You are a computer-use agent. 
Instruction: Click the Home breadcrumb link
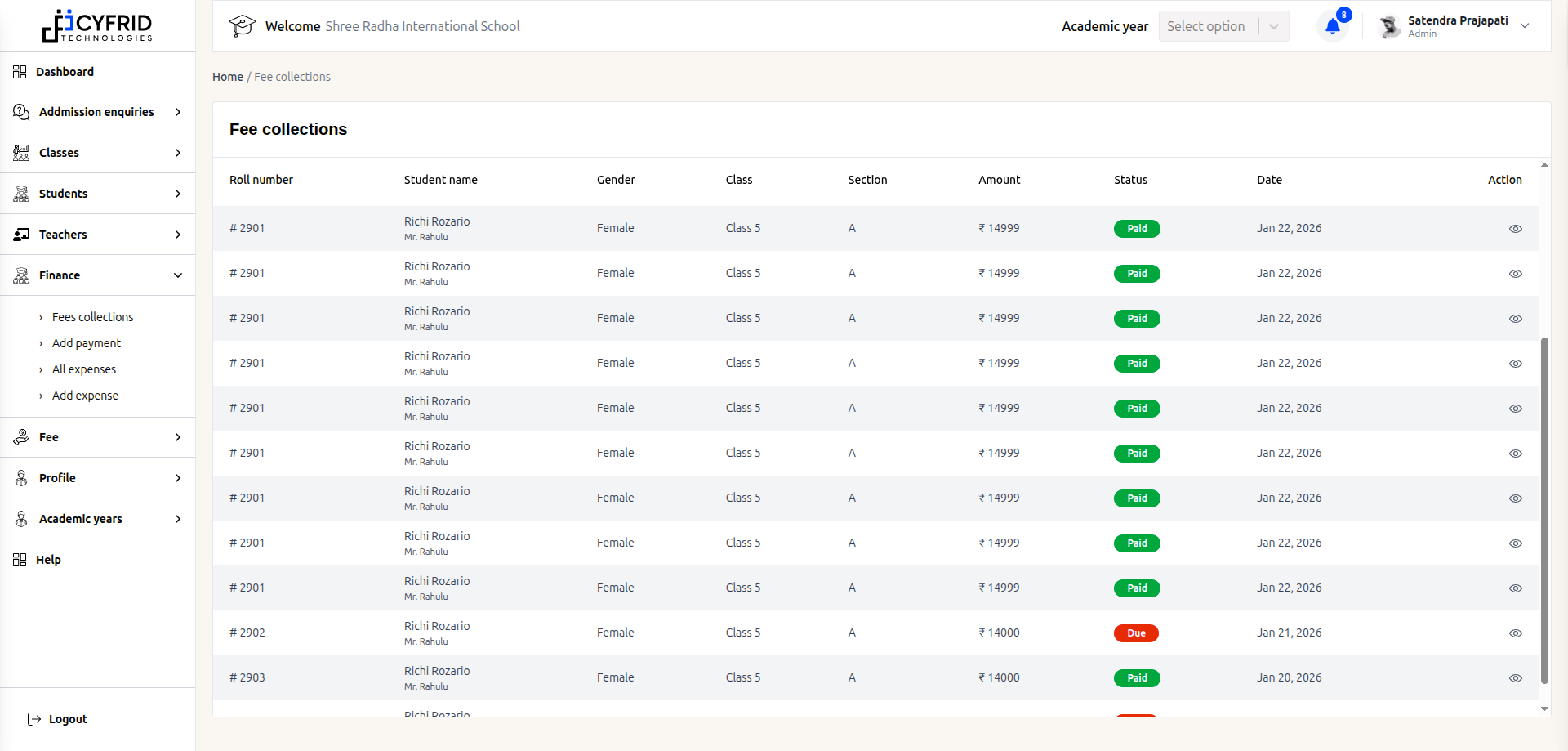(x=228, y=76)
